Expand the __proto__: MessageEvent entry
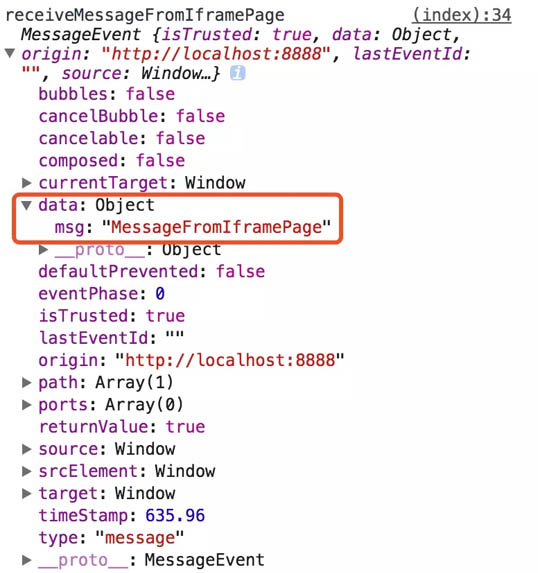 26,560
